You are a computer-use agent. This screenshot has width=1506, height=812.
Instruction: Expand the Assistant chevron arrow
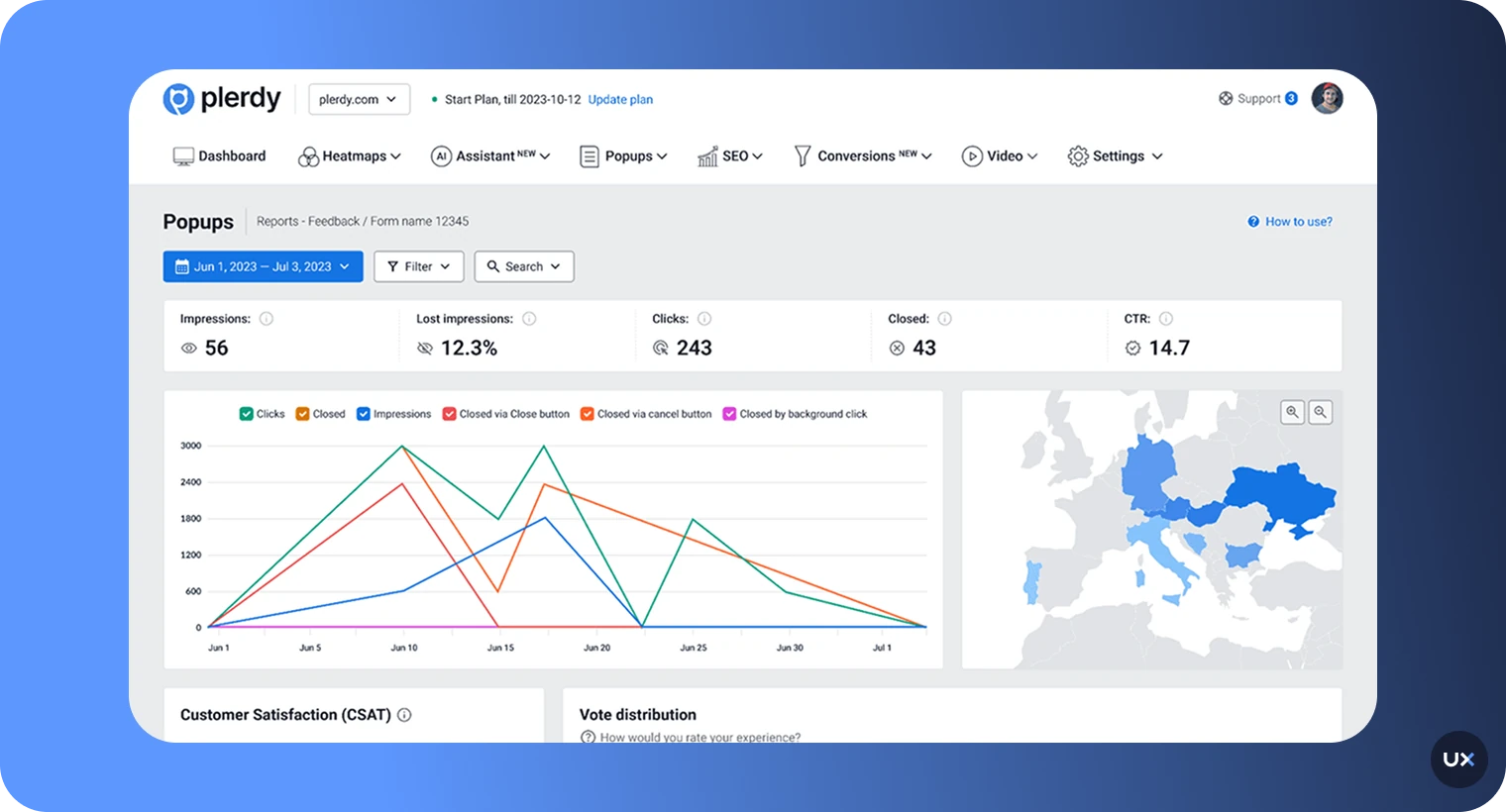tap(545, 156)
